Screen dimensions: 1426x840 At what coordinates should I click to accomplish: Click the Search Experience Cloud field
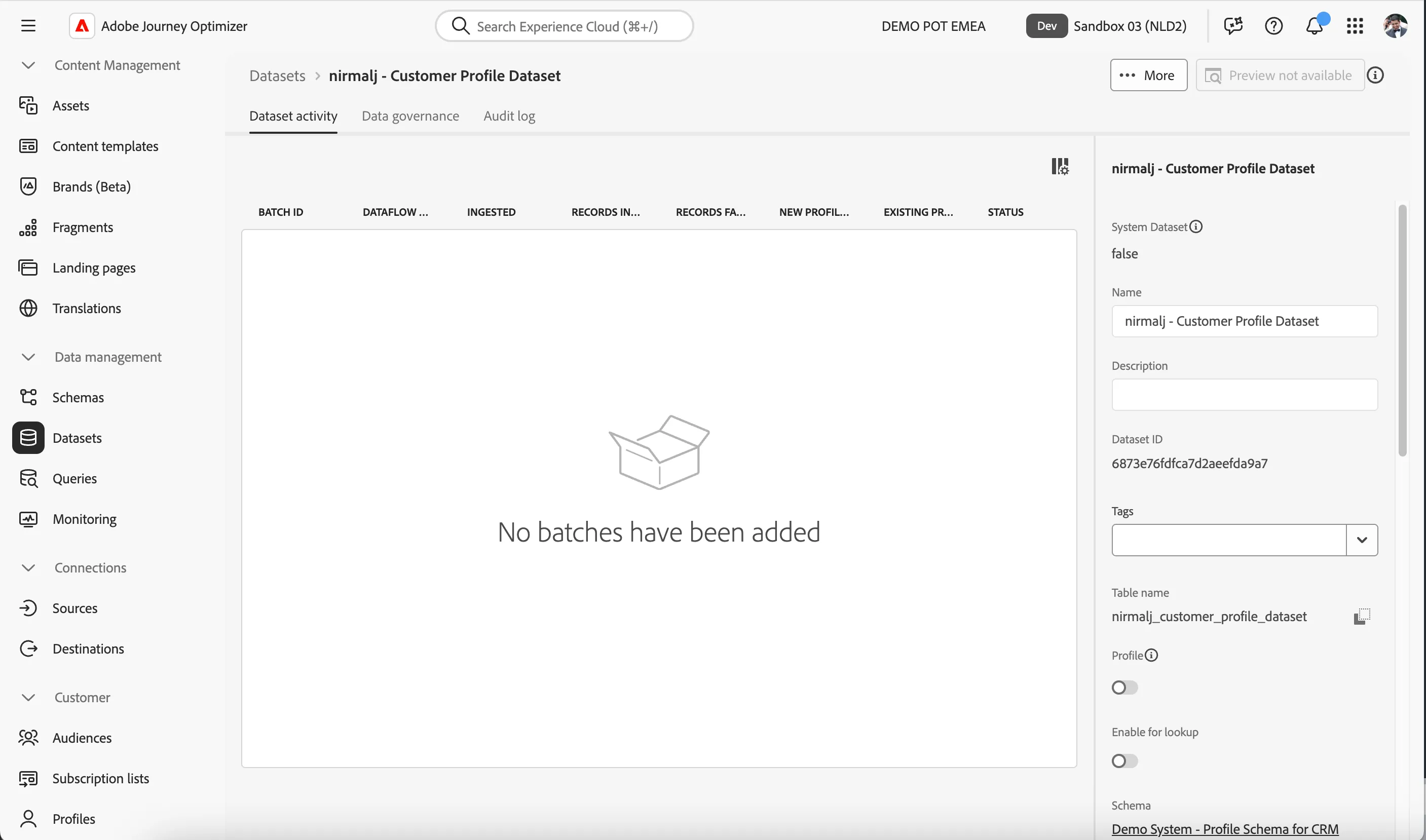click(x=565, y=26)
